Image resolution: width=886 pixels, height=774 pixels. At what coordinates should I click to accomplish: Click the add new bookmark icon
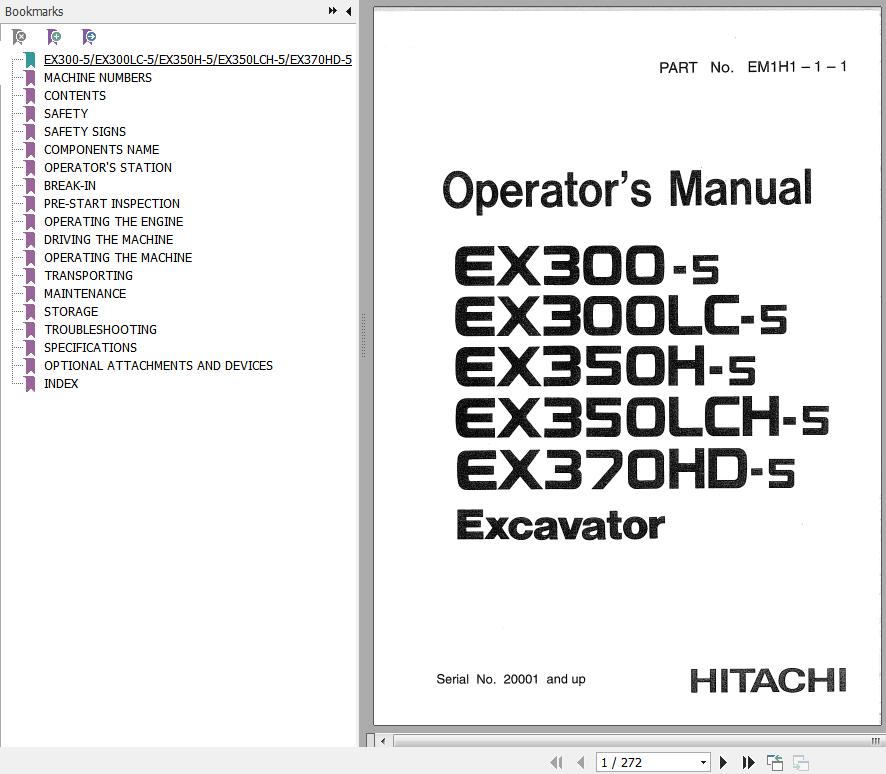click(x=54, y=37)
